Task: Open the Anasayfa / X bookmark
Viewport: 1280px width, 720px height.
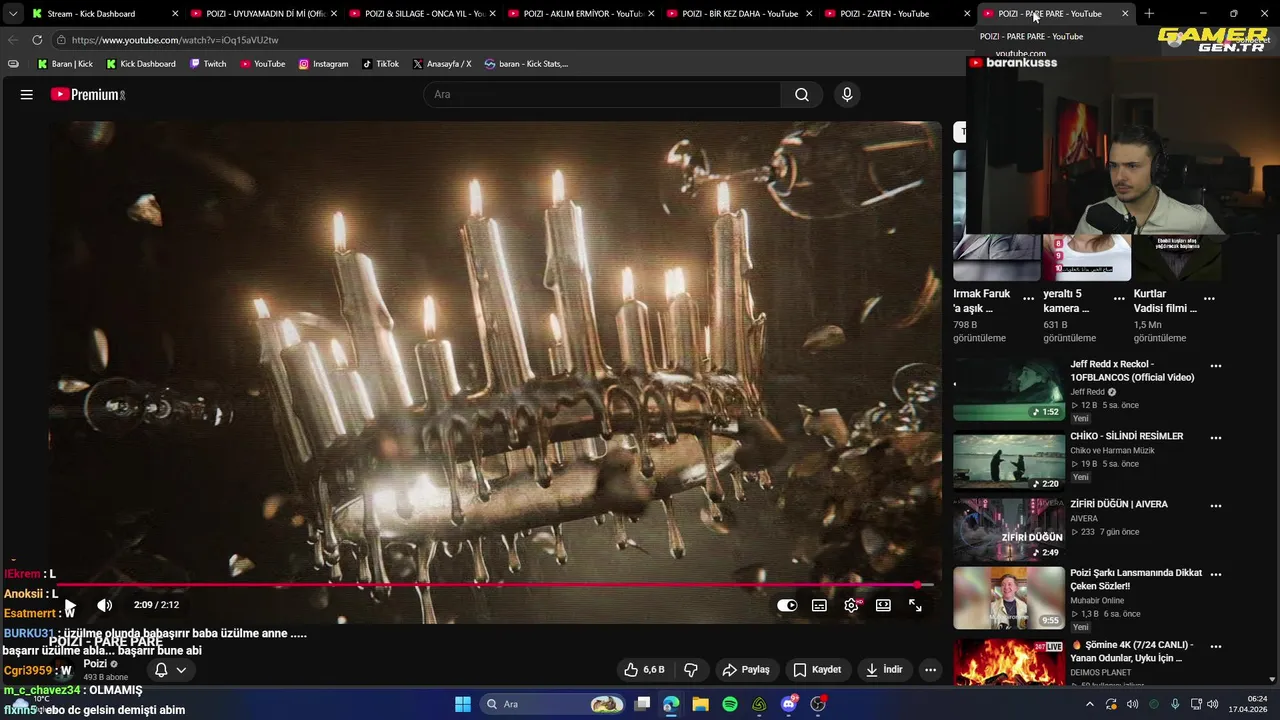Action: (441, 64)
